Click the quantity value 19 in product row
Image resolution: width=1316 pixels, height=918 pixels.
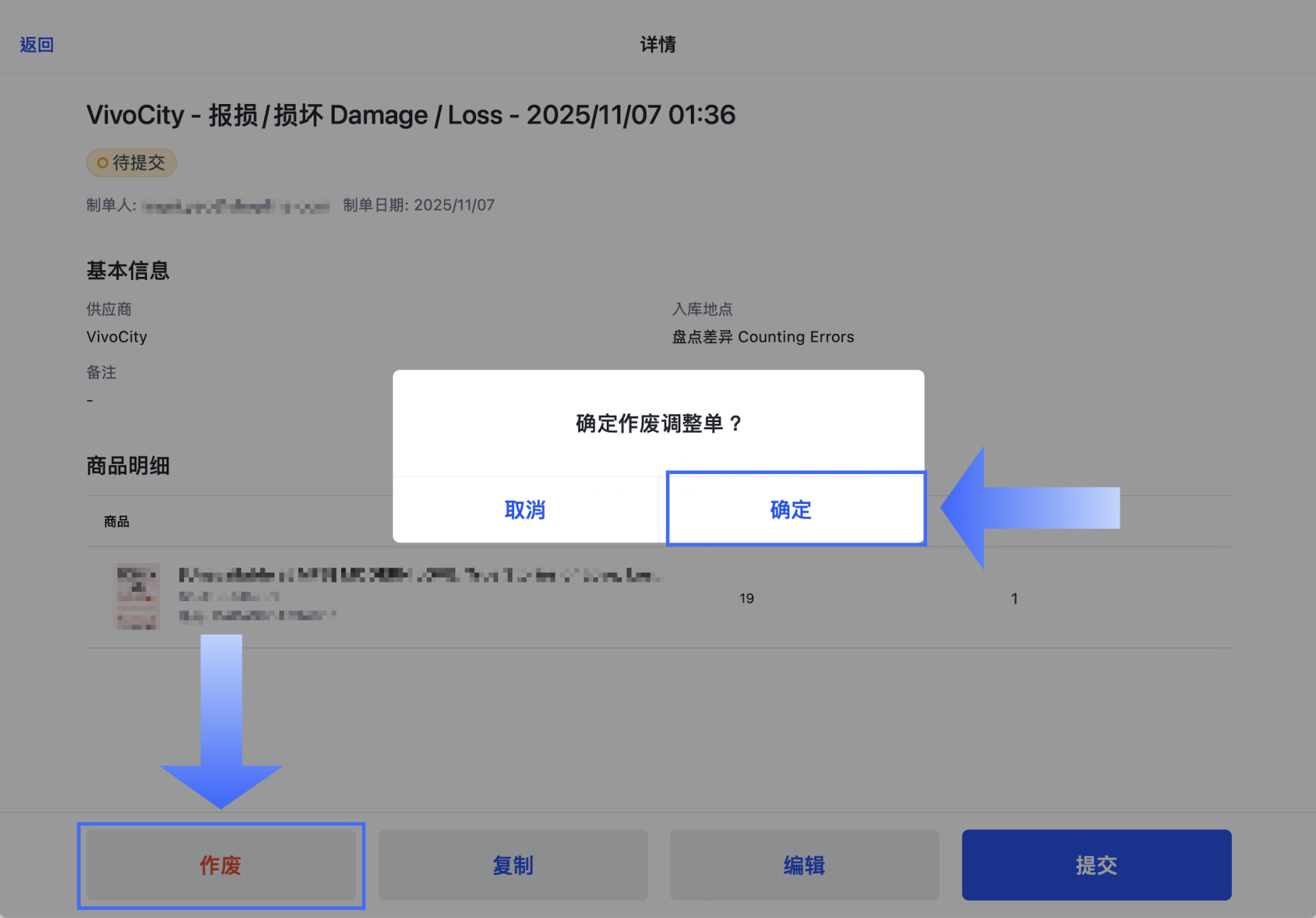[746, 598]
